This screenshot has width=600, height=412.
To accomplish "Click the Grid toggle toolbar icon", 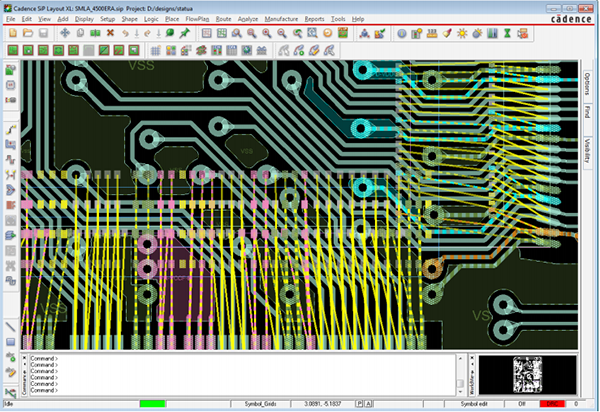I will tap(155, 50).
